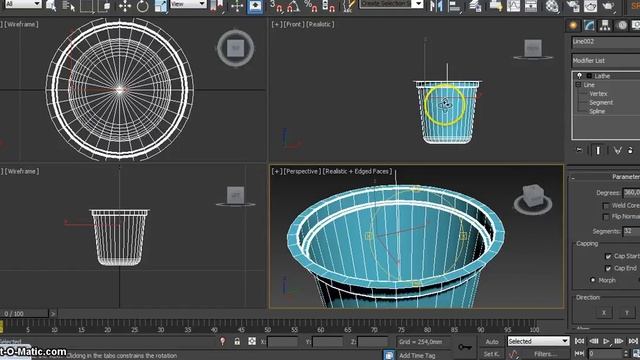Open Schematic View
The image size is (640, 360).
(x=531, y=6)
